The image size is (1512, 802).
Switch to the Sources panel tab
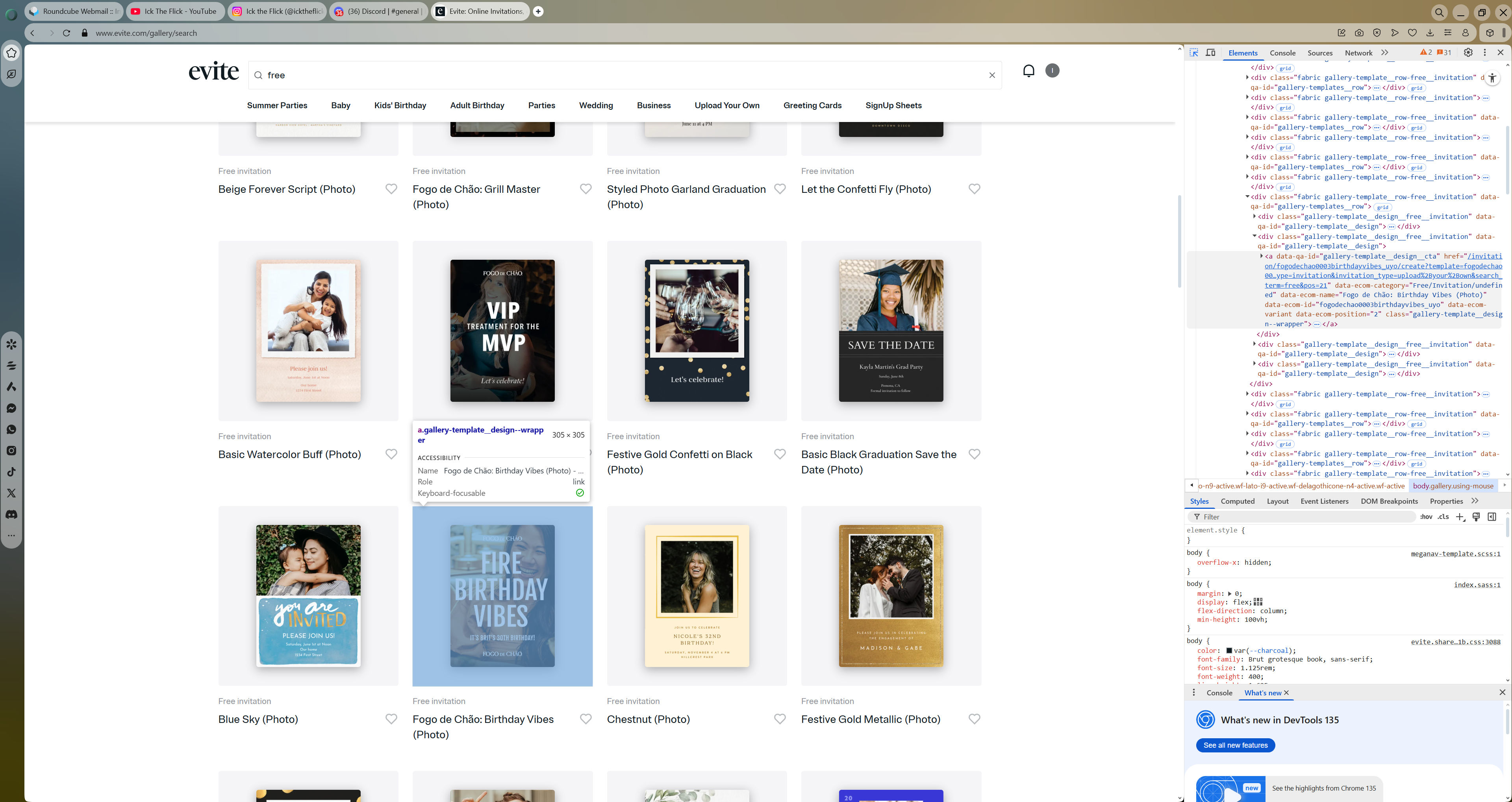pyautogui.click(x=1320, y=53)
